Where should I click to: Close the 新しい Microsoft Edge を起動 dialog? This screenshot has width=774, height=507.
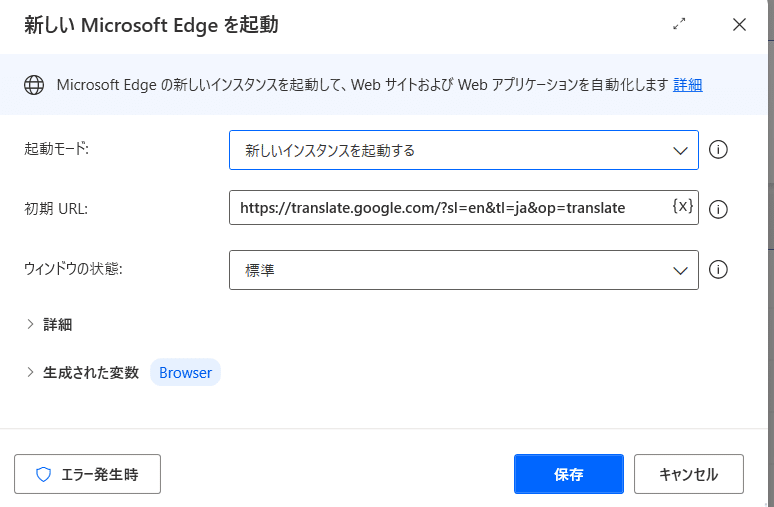[x=739, y=24]
